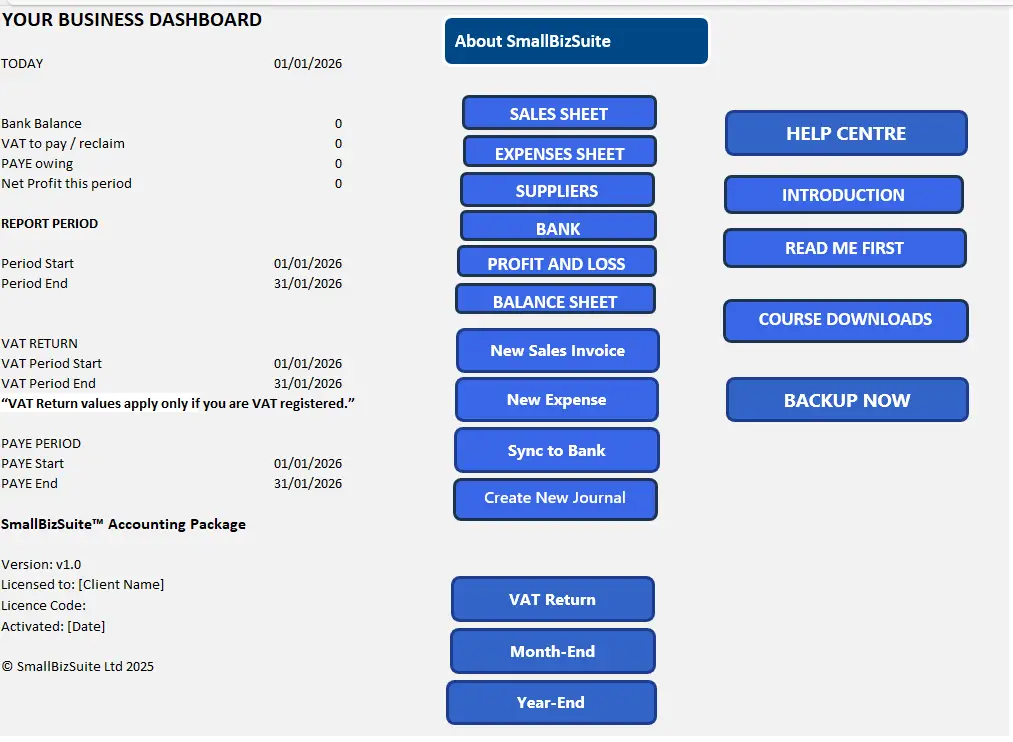Image resolution: width=1013 pixels, height=742 pixels.
Task: Open the Help Centre
Action: 846,134
